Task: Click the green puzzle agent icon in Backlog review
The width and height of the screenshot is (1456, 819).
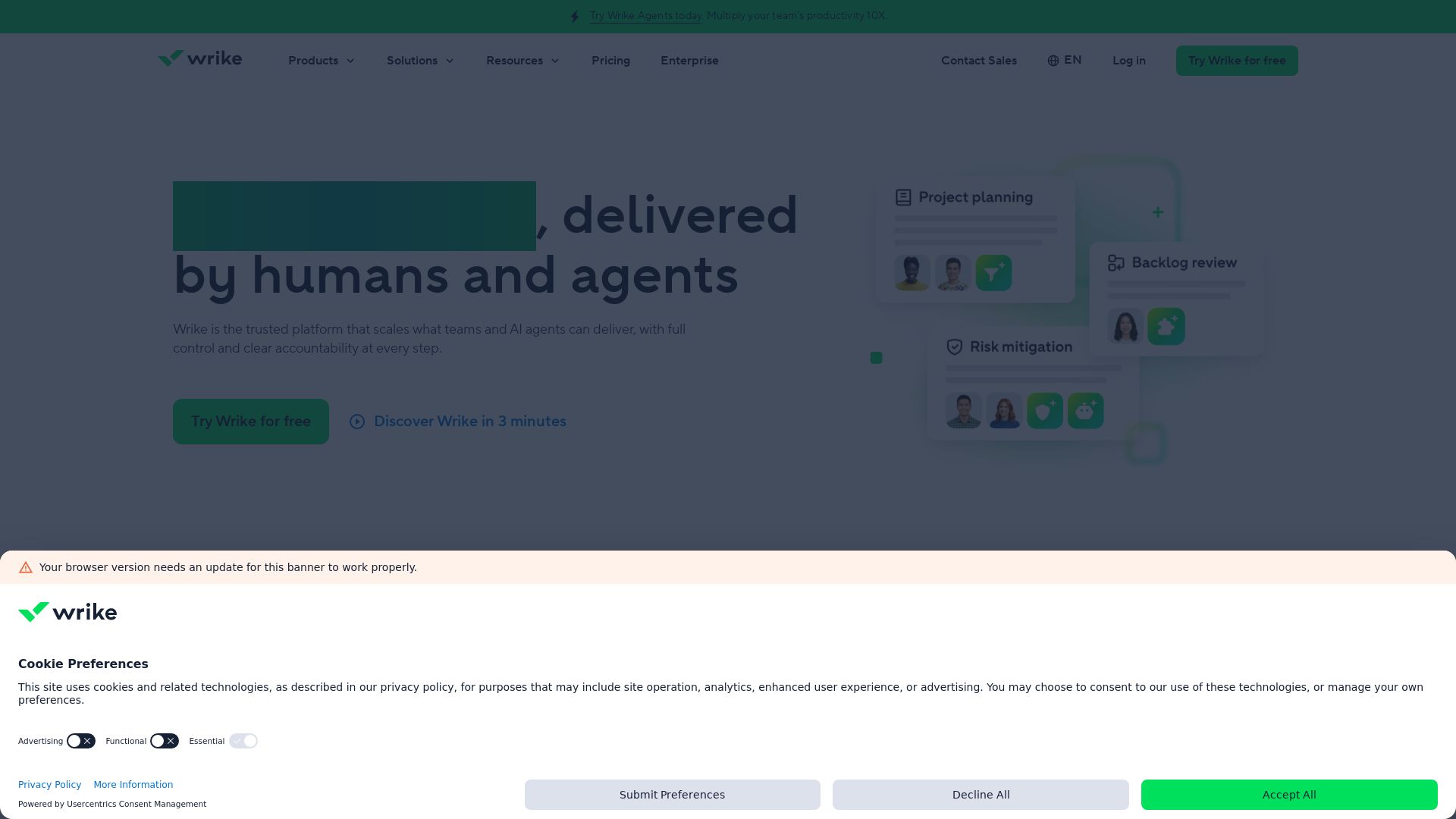Action: coord(1166,327)
